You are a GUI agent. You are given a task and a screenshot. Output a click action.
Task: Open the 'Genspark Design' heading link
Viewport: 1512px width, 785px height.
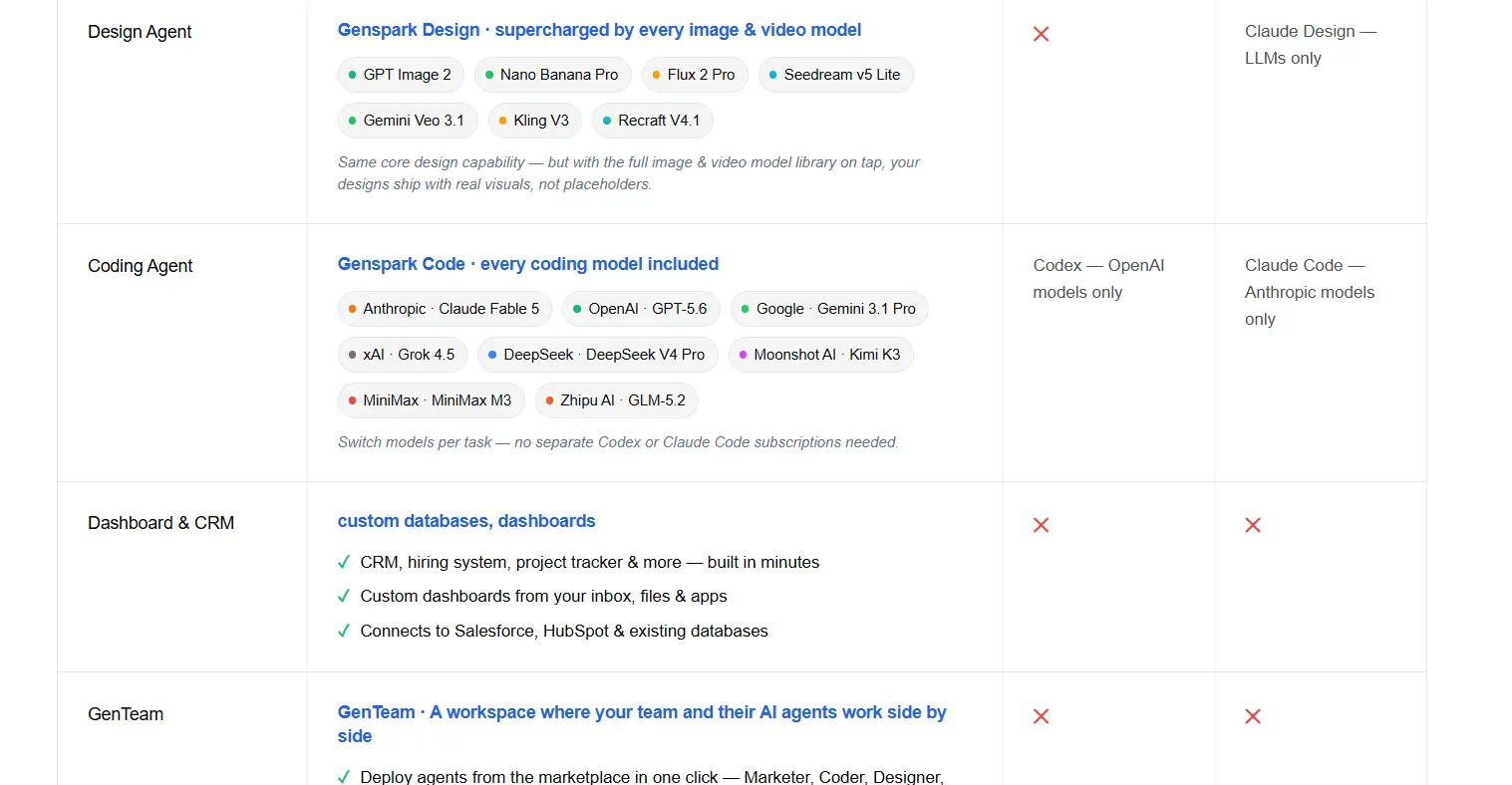point(599,30)
